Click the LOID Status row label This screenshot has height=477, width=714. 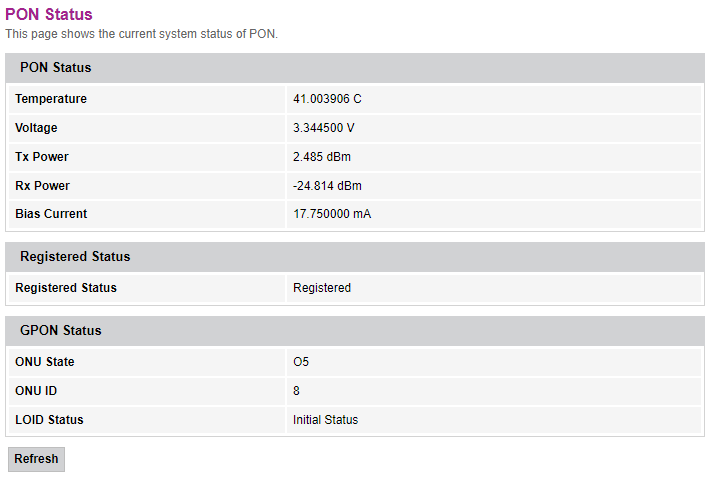coord(49,420)
